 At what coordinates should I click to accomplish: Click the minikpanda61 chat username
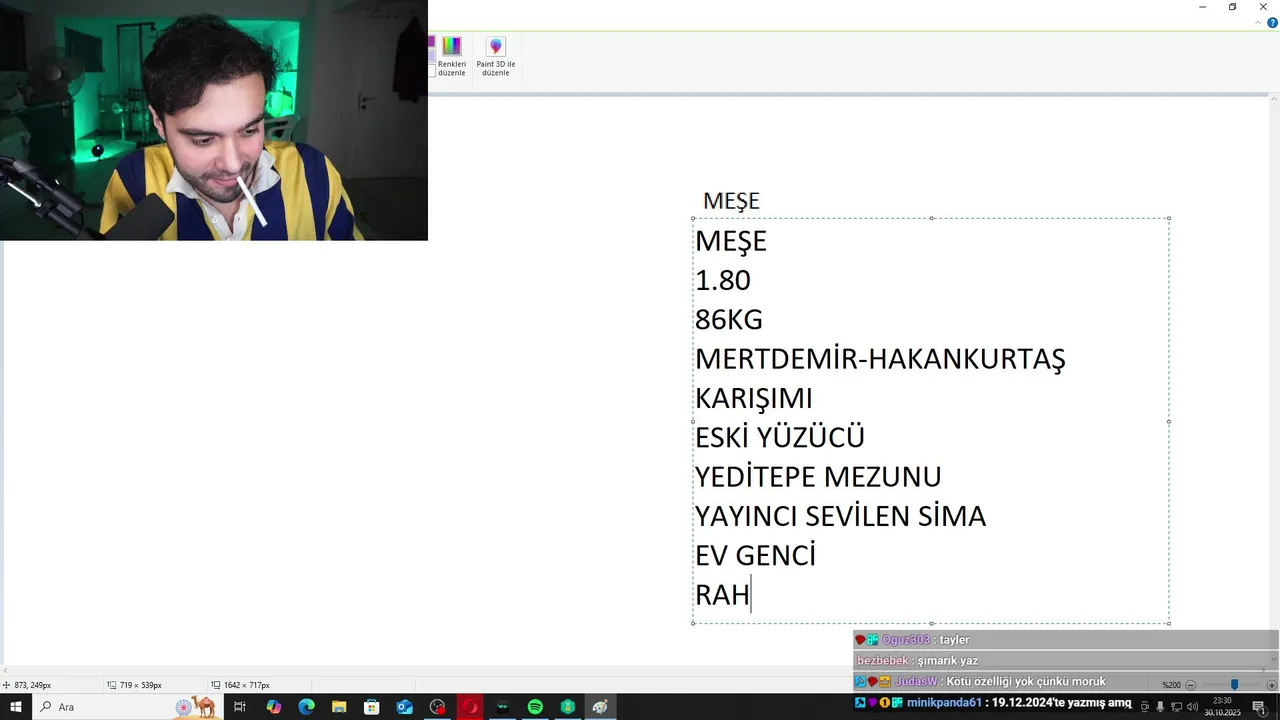click(945, 703)
